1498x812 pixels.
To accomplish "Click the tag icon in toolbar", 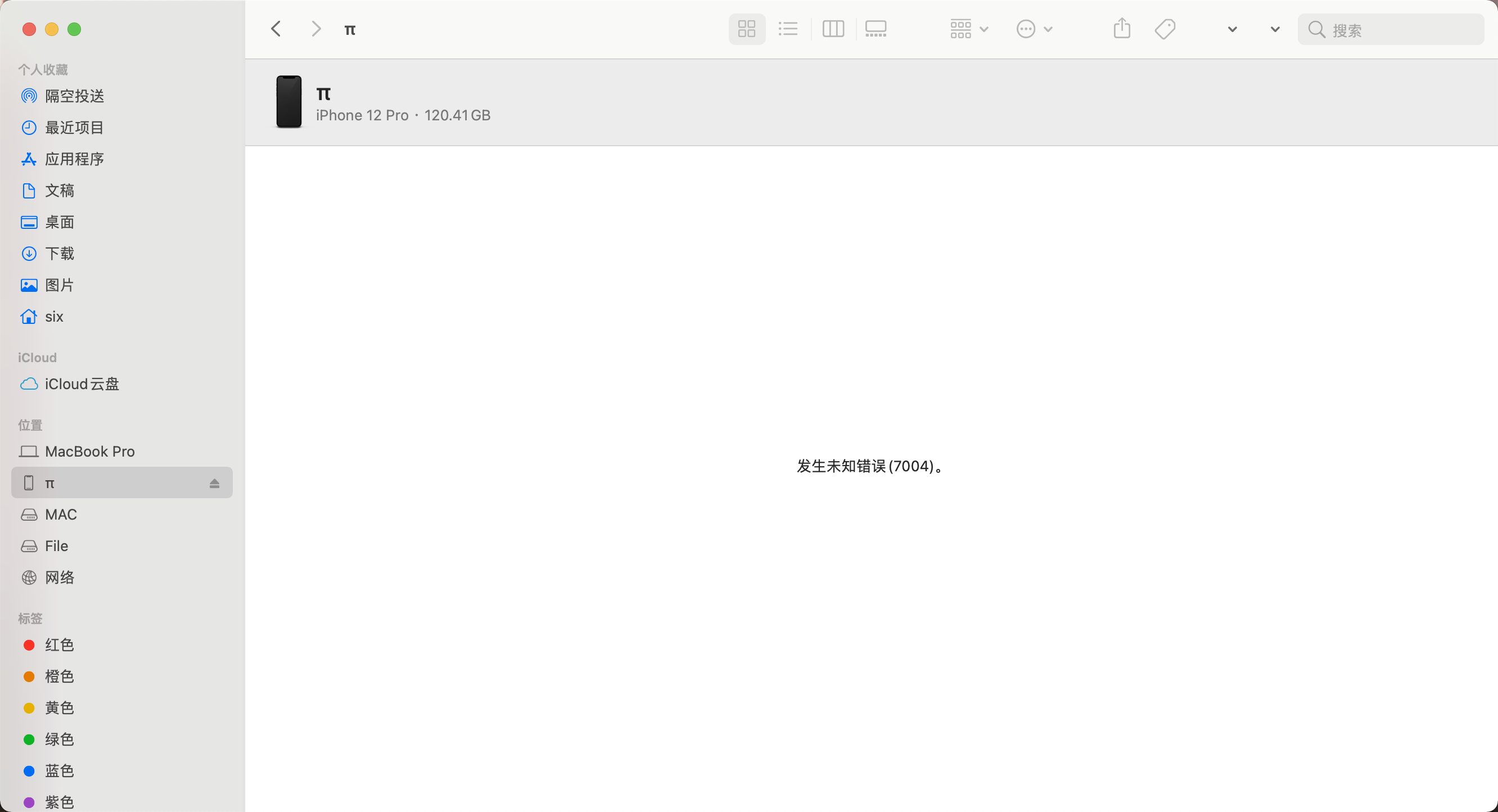I will click(x=1165, y=29).
